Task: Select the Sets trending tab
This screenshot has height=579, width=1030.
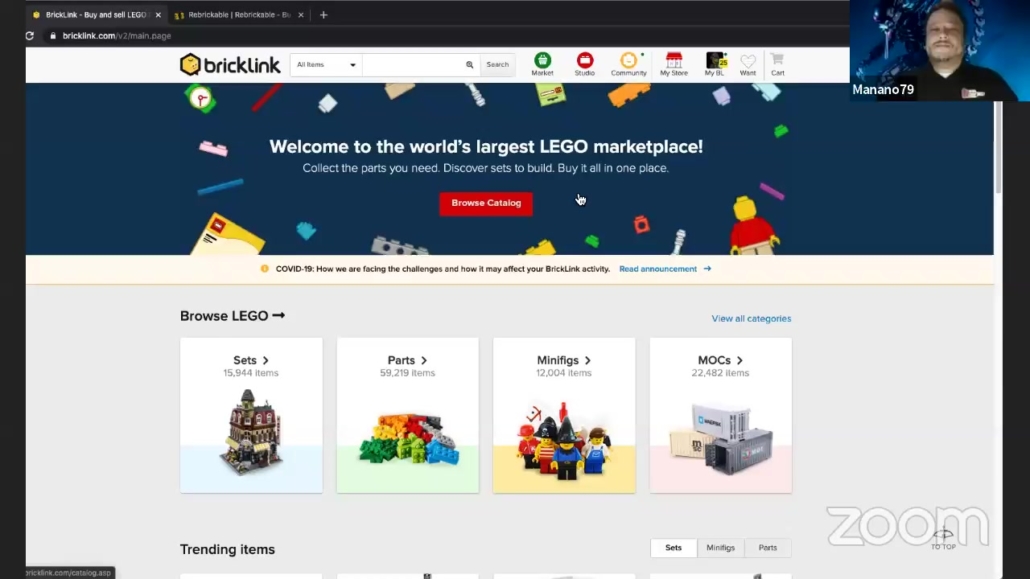Action: click(673, 547)
